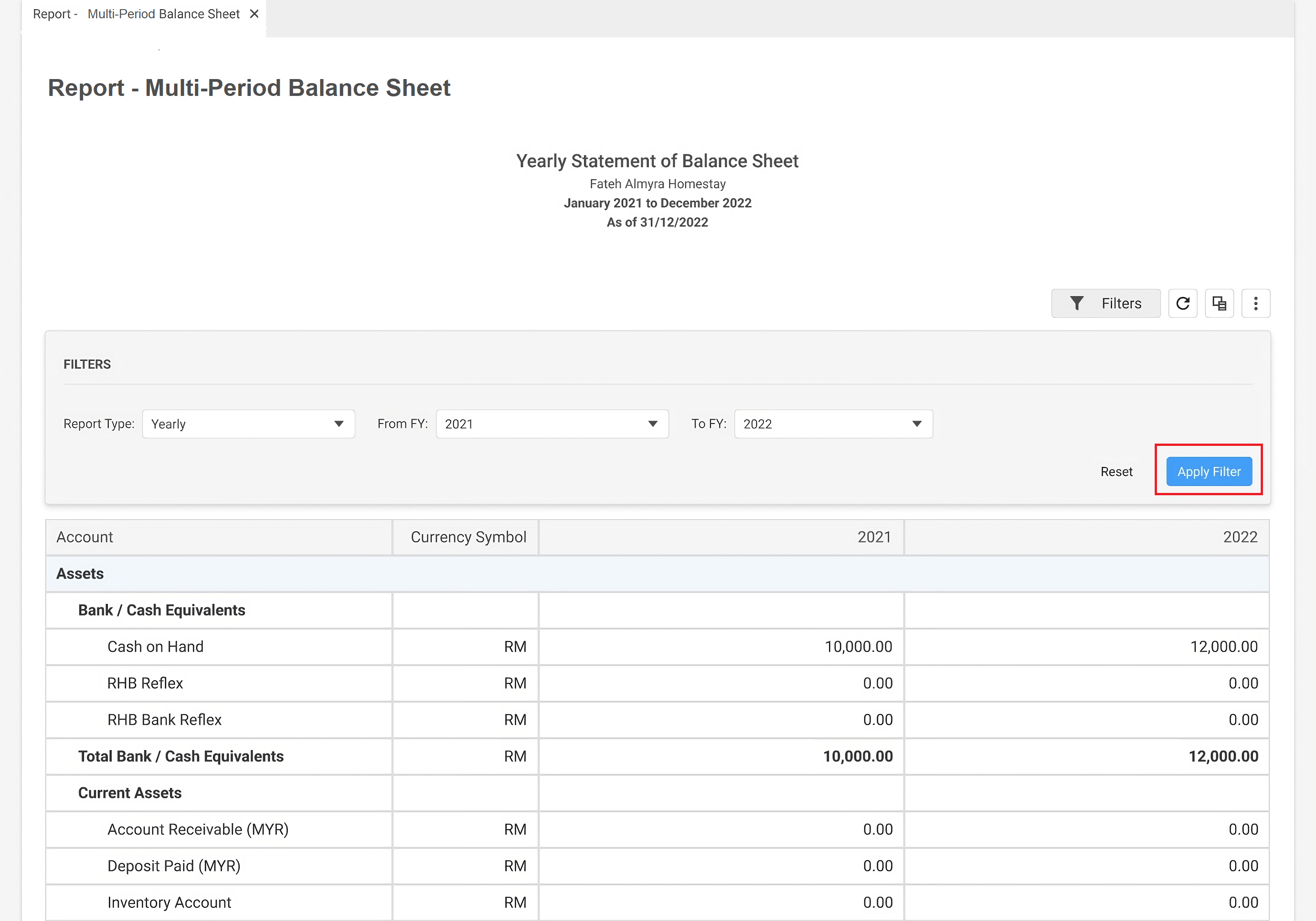Click the Currency Symbol column header
This screenshot has width=1316, height=921.
point(466,537)
